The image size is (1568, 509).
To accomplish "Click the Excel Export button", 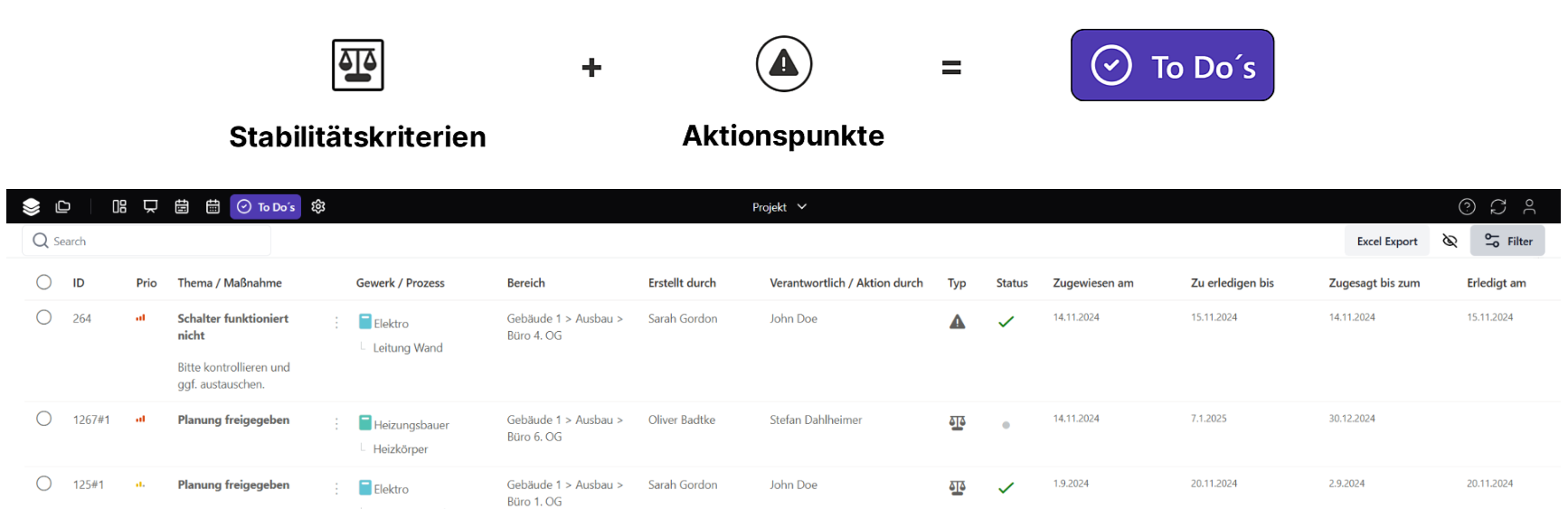I will pyautogui.click(x=1386, y=241).
